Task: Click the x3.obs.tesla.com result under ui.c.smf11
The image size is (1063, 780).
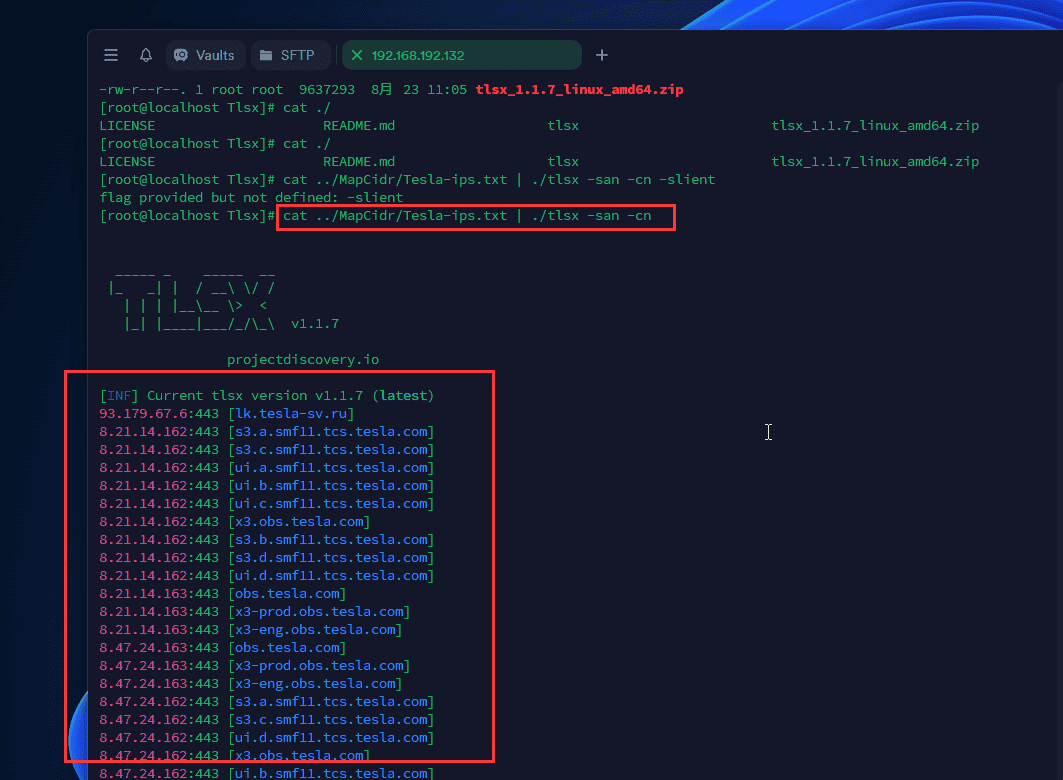Action: pyautogui.click(x=299, y=522)
